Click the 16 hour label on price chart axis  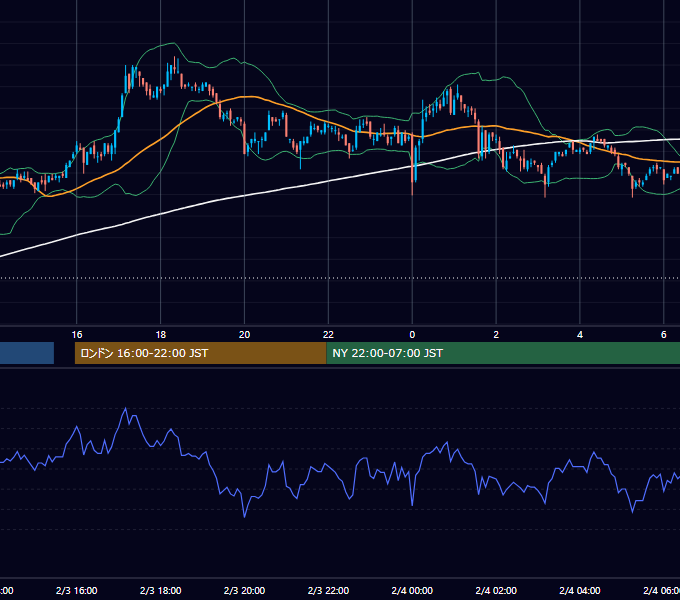pyautogui.click(x=77, y=335)
